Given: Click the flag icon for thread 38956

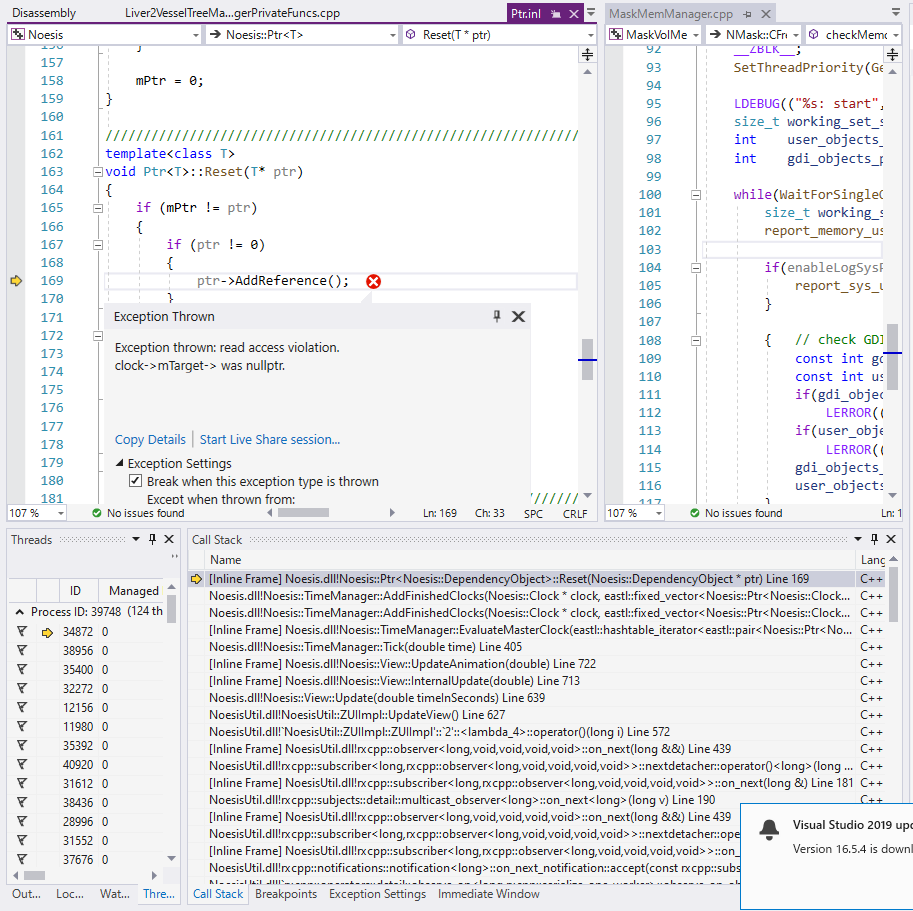Looking at the screenshot, I should (22, 650).
